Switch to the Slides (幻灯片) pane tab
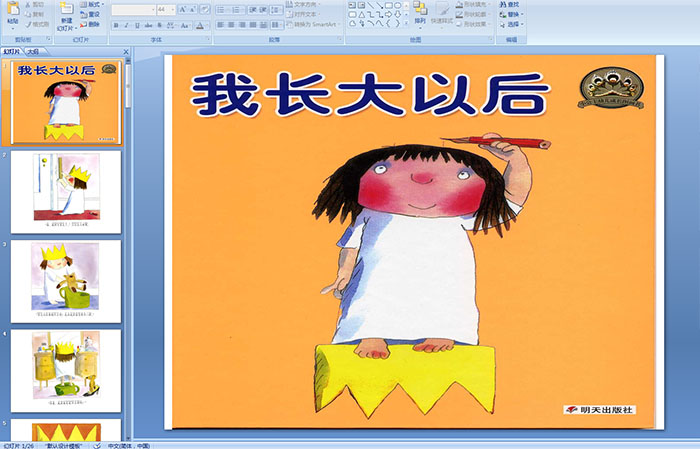The image size is (700, 449). pos(11,52)
